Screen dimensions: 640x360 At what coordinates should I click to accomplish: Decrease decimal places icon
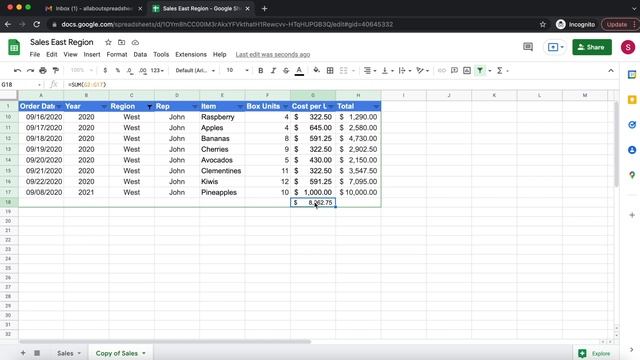point(129,71)
